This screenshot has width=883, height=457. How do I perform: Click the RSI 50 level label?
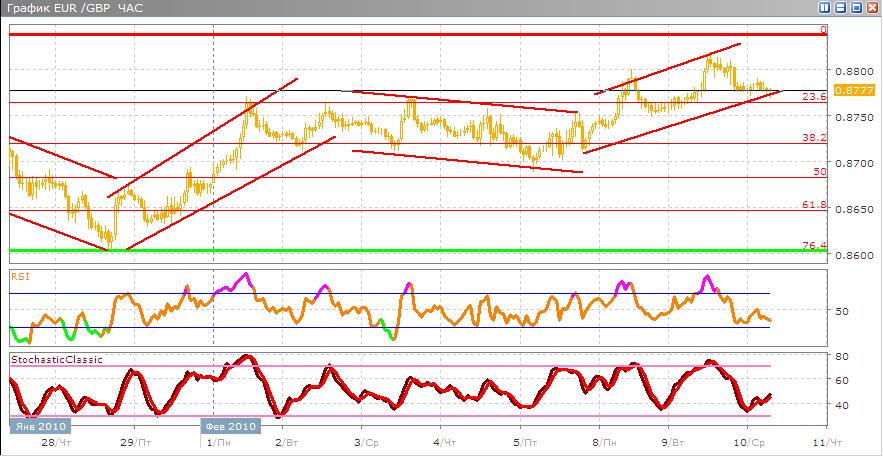click(842, 311)
